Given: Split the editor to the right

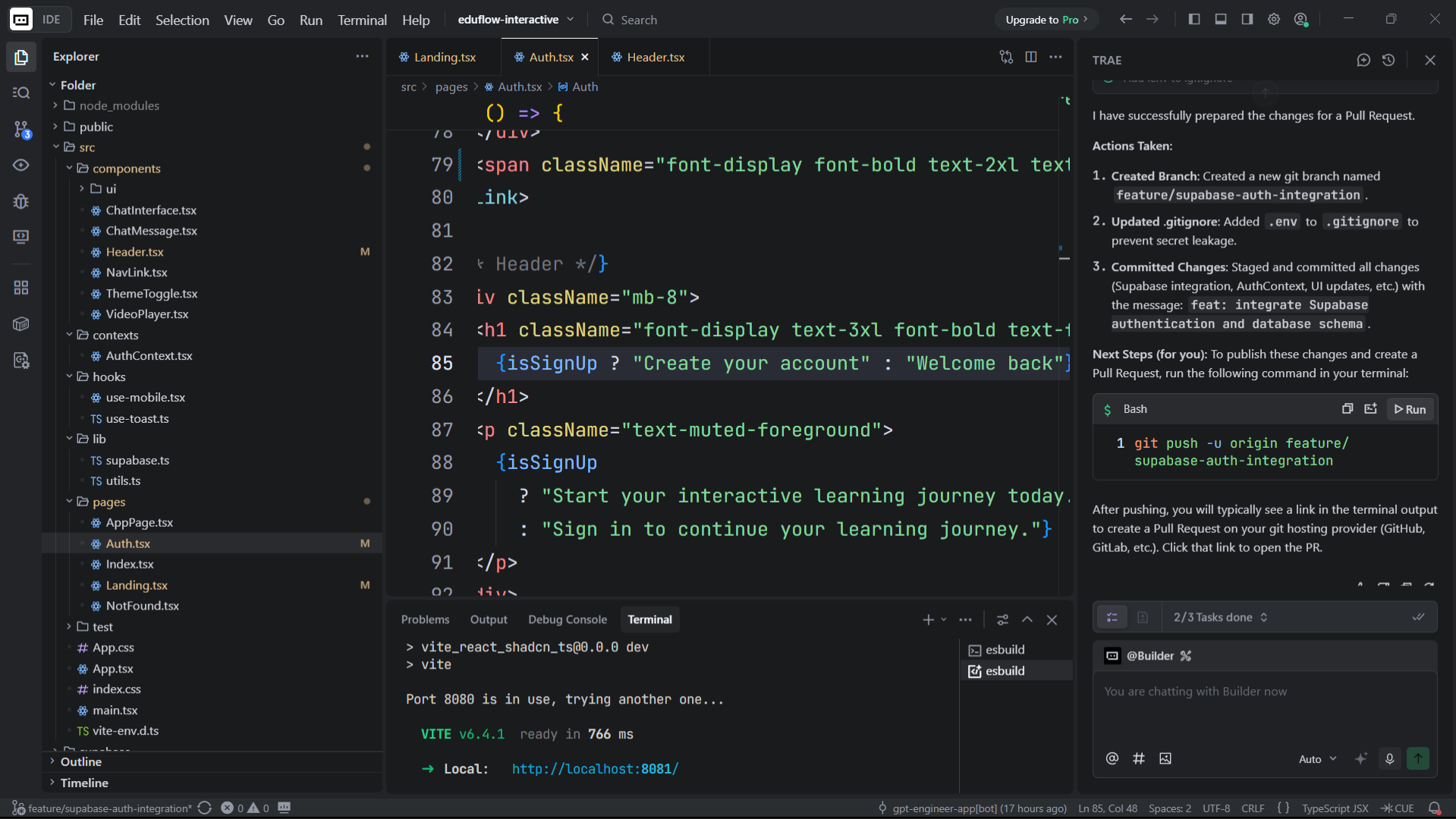Looking at the screenshot, I should pyautogui.click(x=1031, y=57).
